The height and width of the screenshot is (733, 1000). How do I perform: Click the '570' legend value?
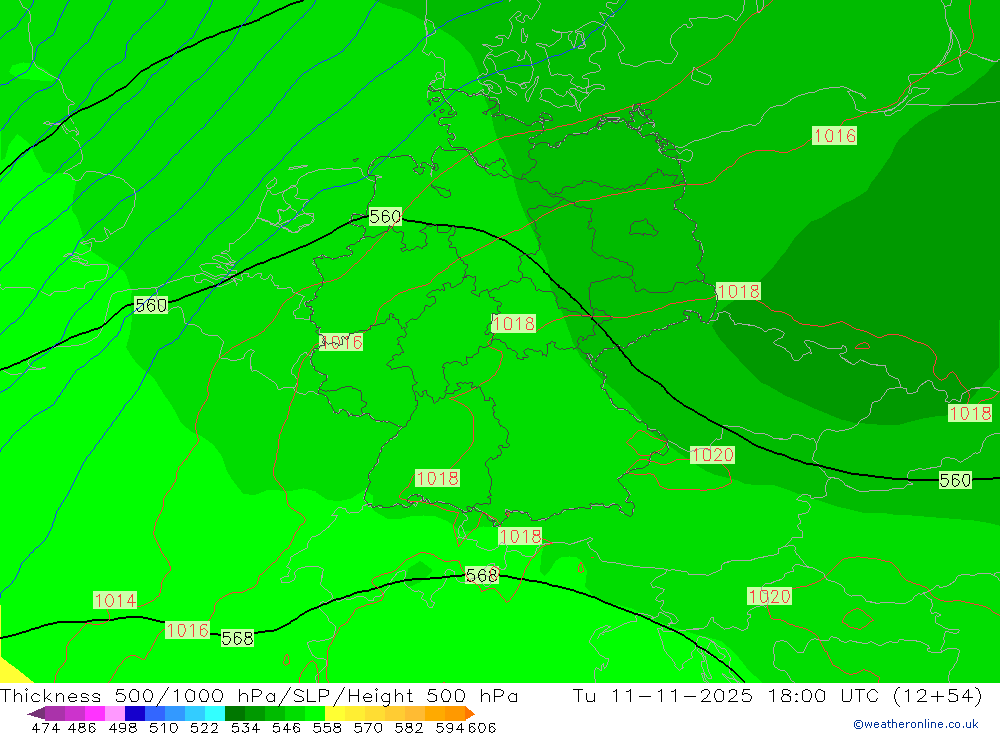tap(367, 728)
